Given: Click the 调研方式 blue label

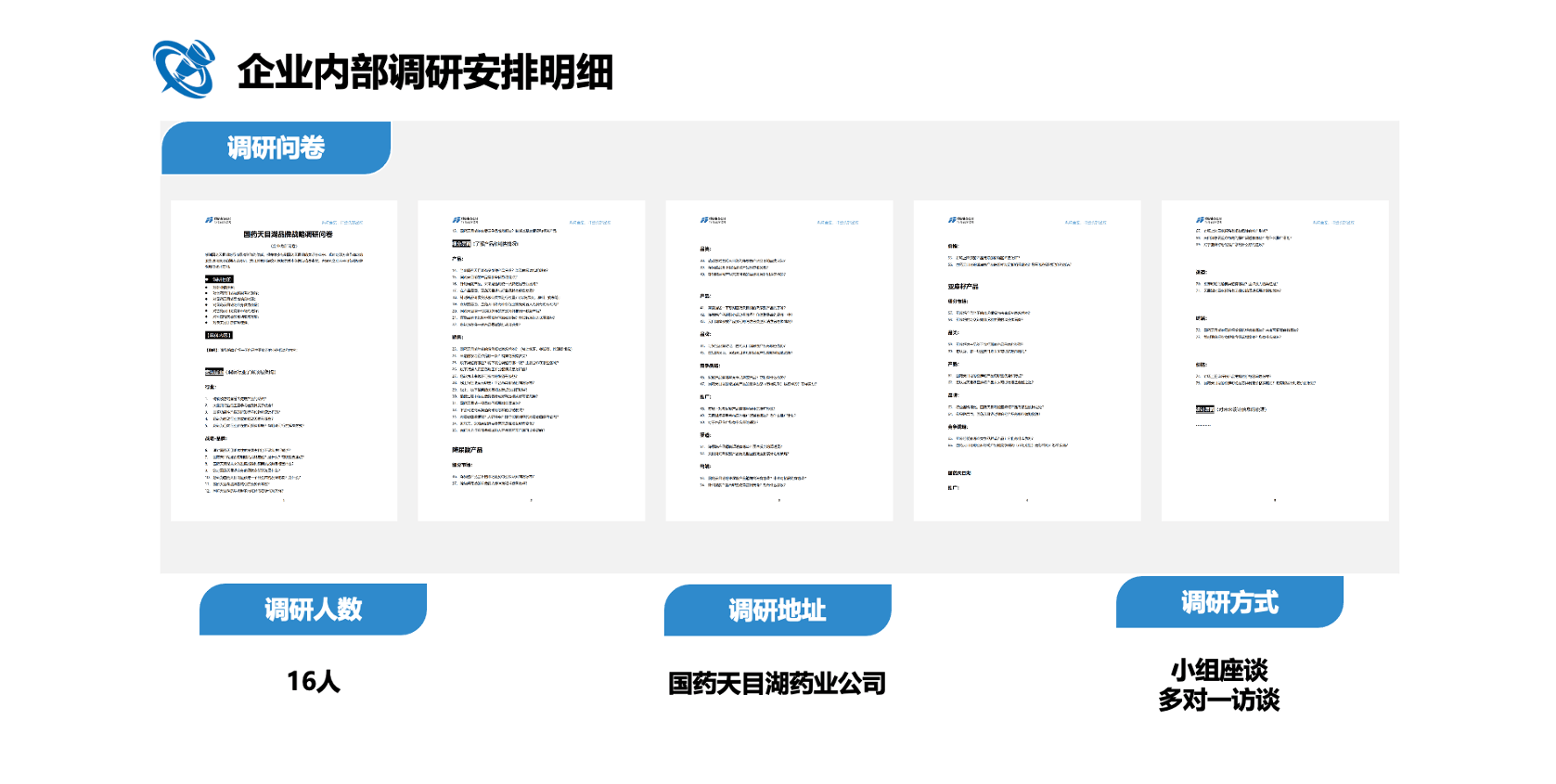Looking at the screenshot, I should 1229,602.
